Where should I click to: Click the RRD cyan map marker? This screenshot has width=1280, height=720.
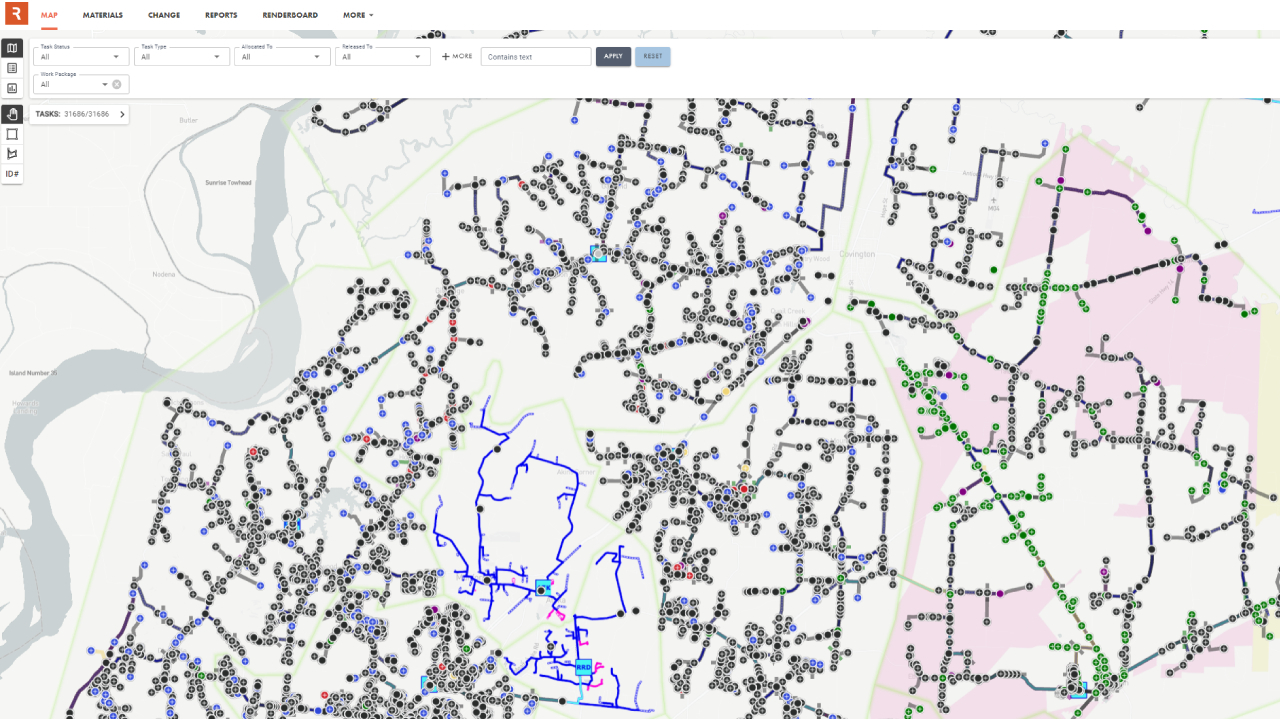[583, 666]
